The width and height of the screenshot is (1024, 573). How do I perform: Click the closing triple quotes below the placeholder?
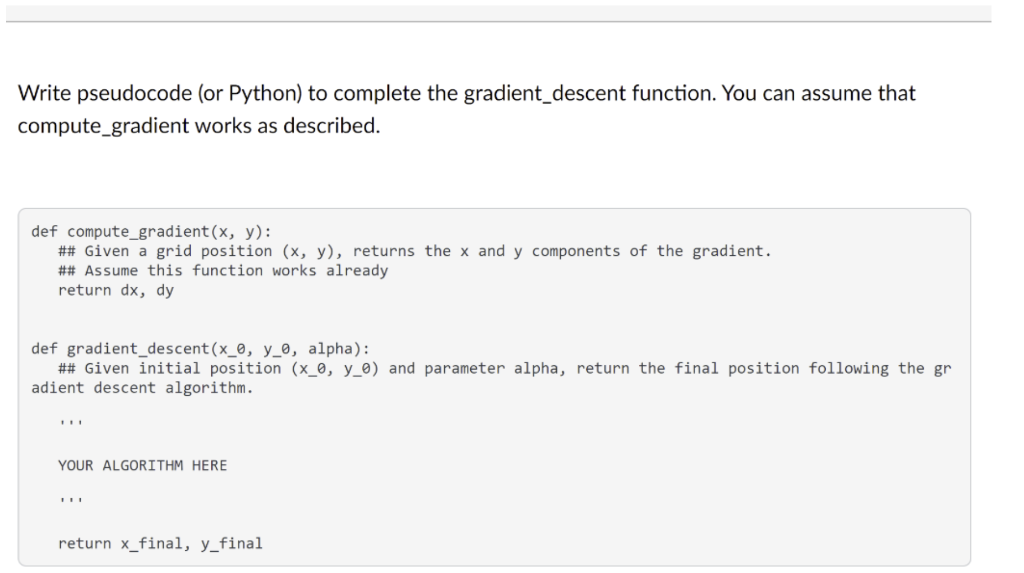pyautogui.click(x=70, y=504)
